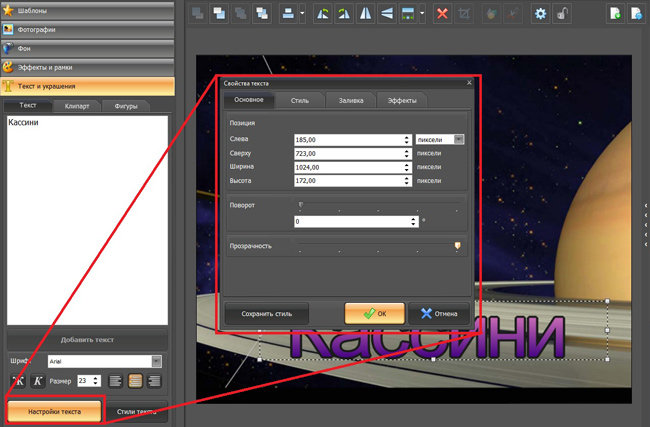Toggle bold Ж formatting
The height and width of the screenshot is (427, 650).
[x=18, y=381]
